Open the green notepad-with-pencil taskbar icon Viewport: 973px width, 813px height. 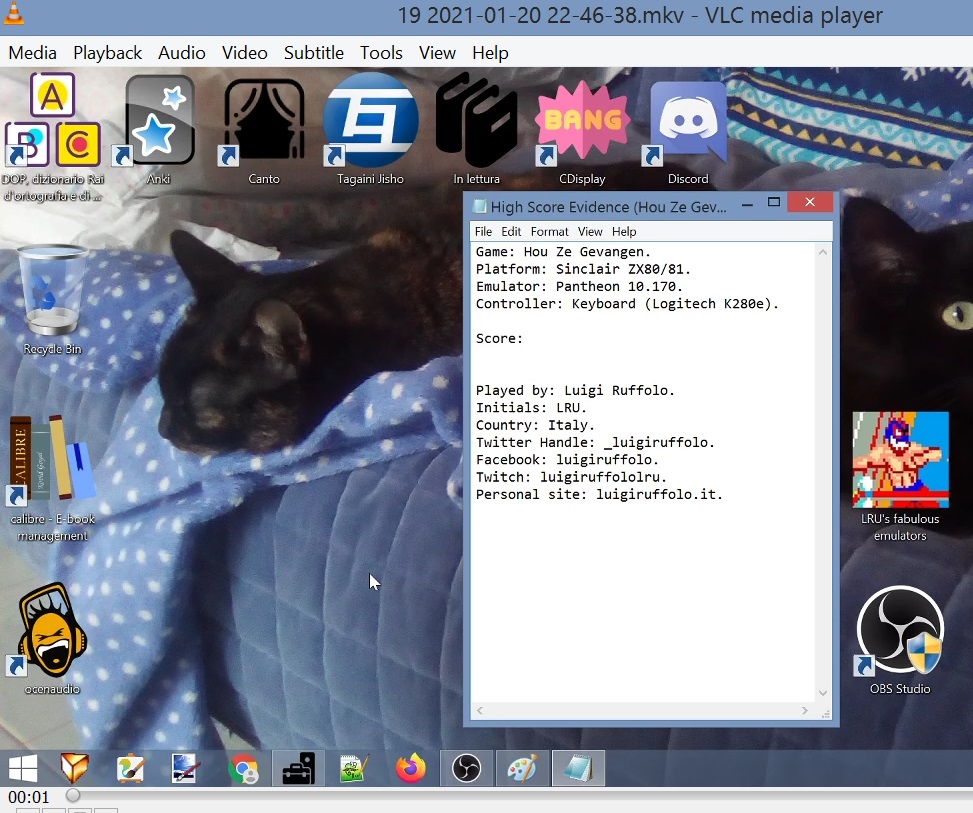point(354,768)
